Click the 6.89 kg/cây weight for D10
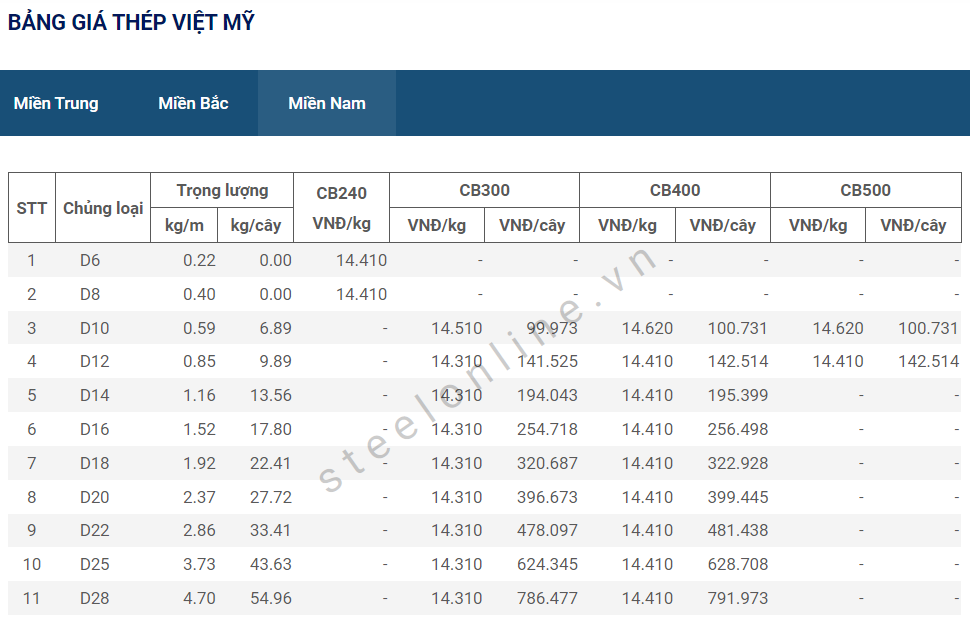Image resolution: width=970 pixels, height=625 pixels. tap(275, 328)
